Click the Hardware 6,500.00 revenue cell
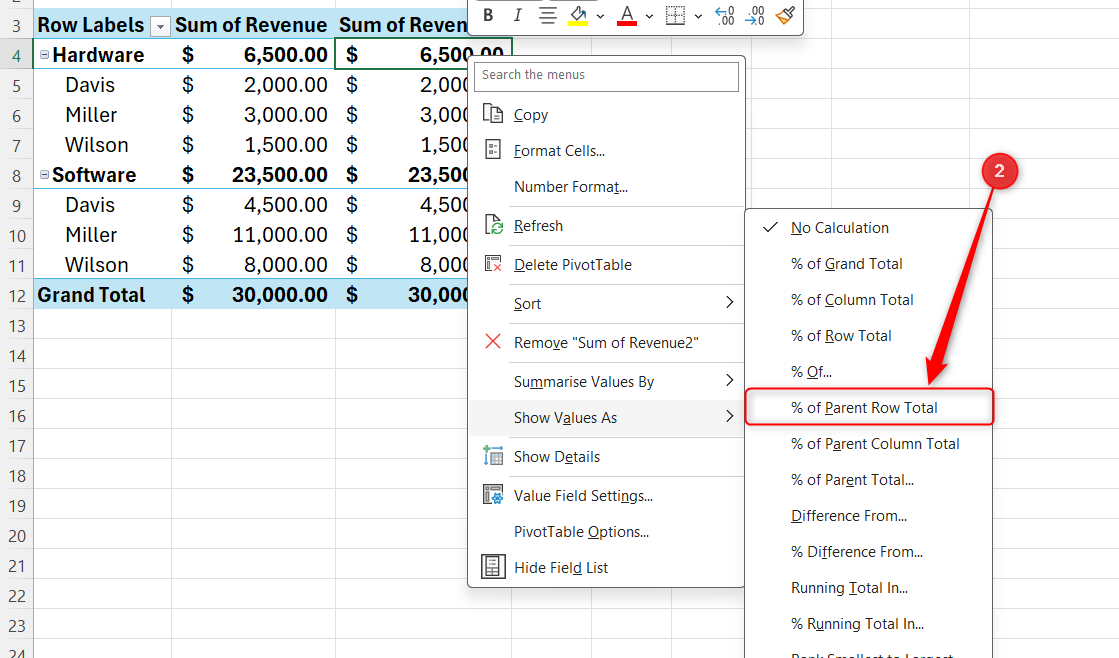This screenshot has height=658, width=1119. coord(253,54)
